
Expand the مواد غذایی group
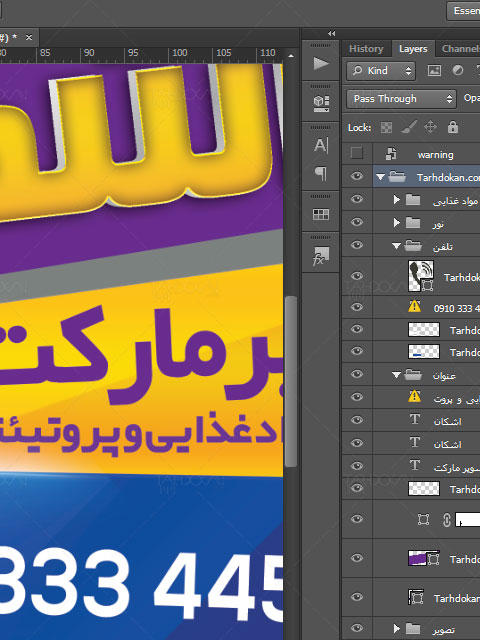point(396,200)
